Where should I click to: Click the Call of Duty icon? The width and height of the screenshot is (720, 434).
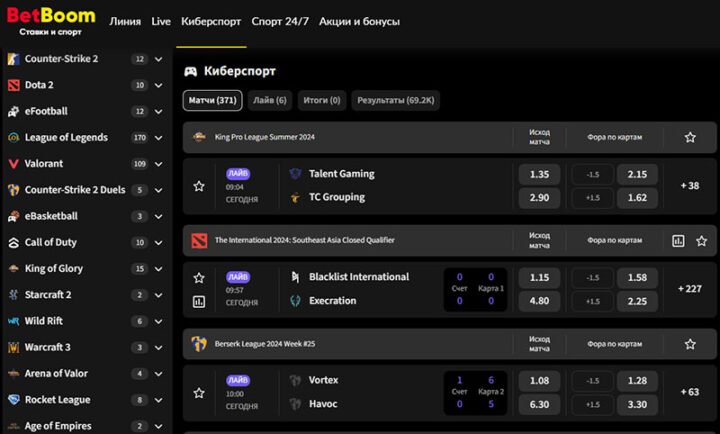pyautogui.click(x=14, y=242)
